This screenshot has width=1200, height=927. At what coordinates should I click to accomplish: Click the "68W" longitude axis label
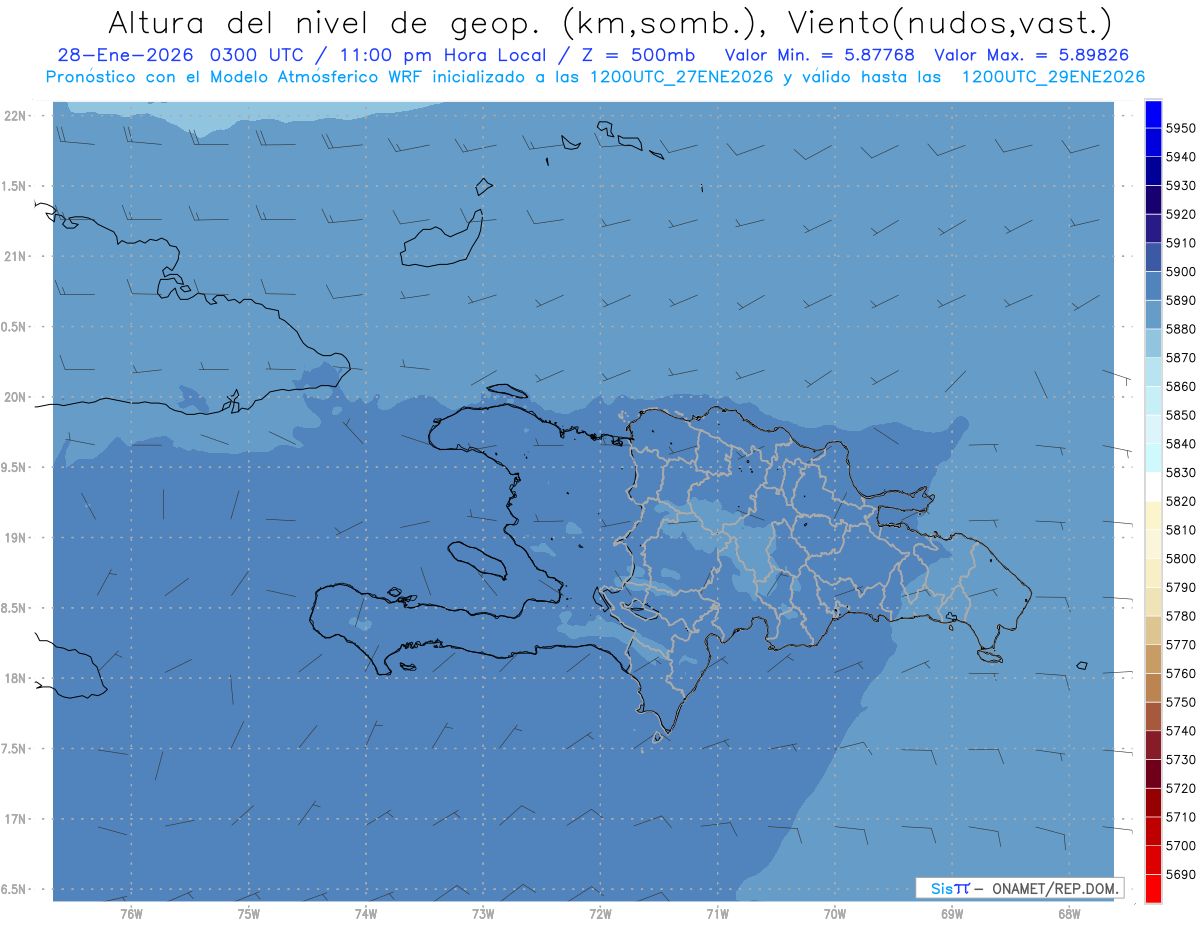point(1068,913)
